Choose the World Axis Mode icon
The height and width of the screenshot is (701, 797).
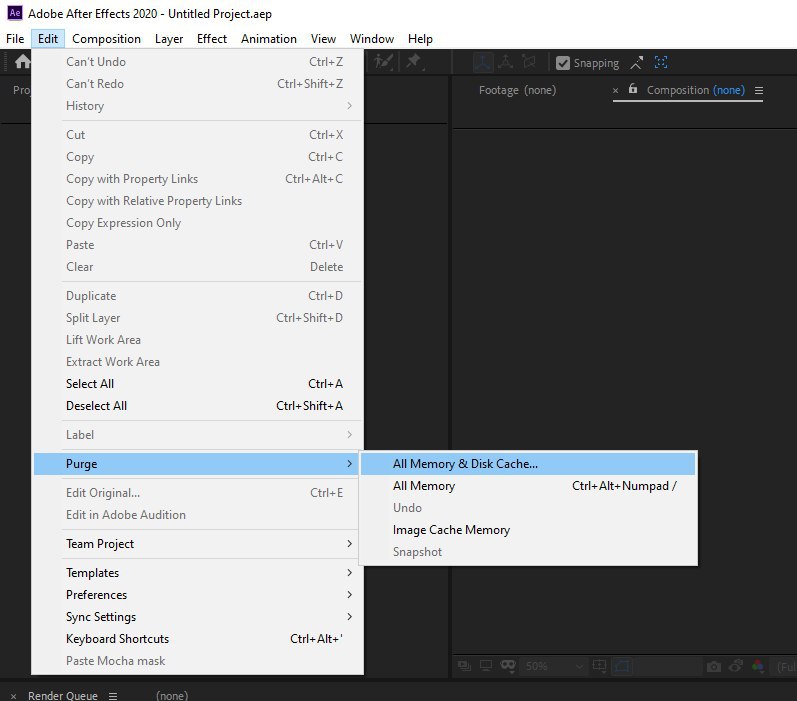[x=505, y=62]
